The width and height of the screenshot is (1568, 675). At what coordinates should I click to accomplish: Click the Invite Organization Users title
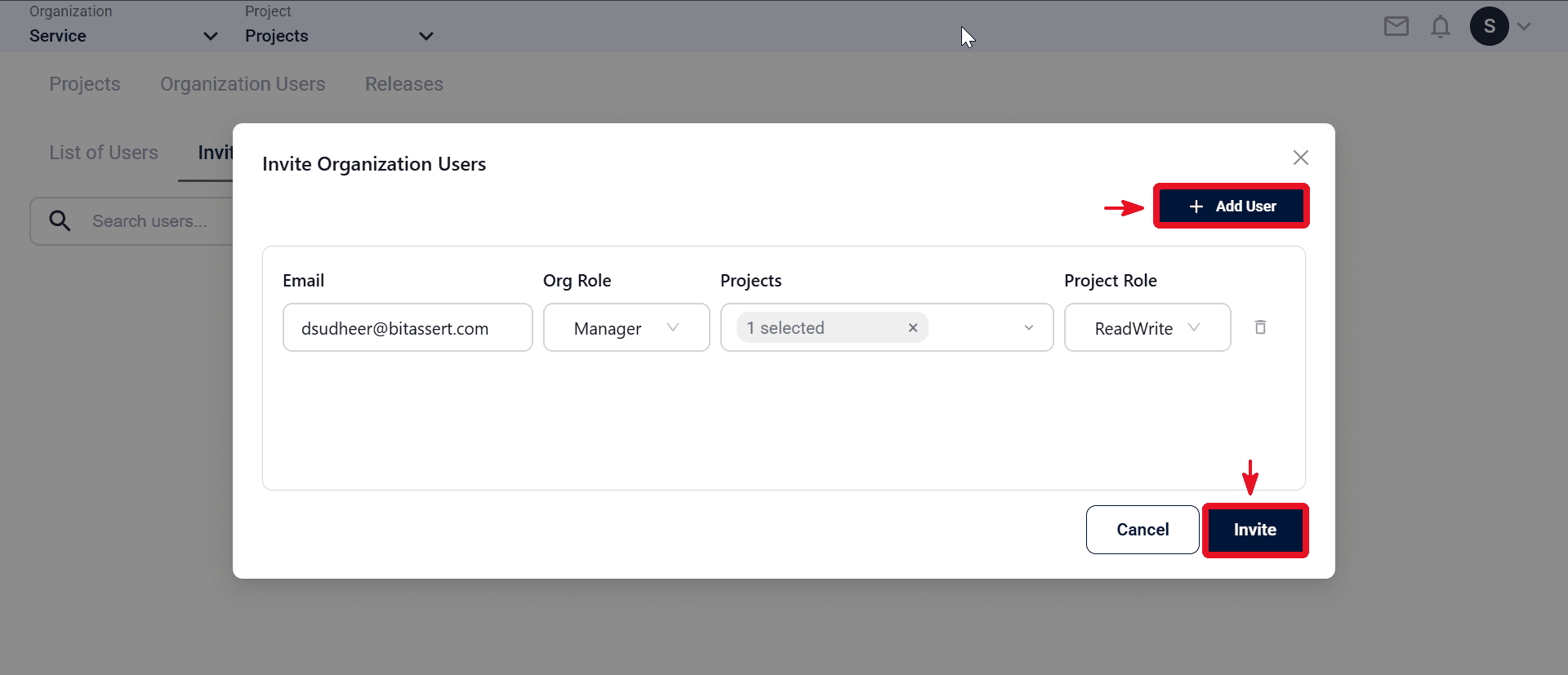click(x=374, y=164)
